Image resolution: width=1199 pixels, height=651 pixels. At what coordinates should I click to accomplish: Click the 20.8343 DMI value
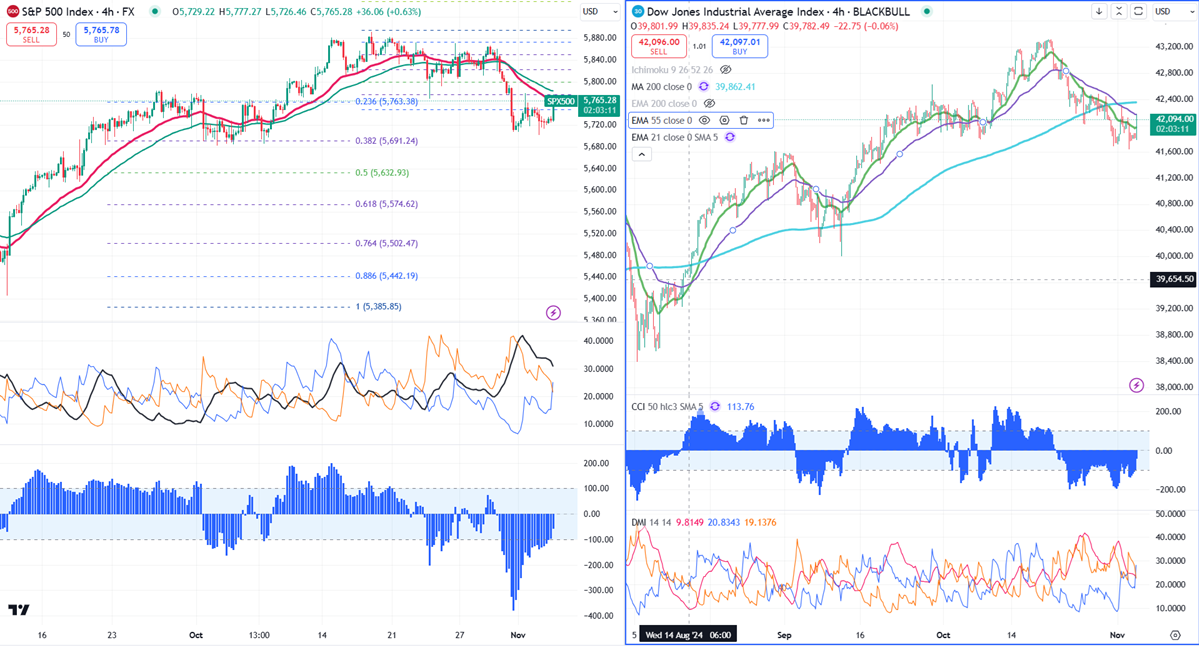pyautogui.click(x=723, y=522)
